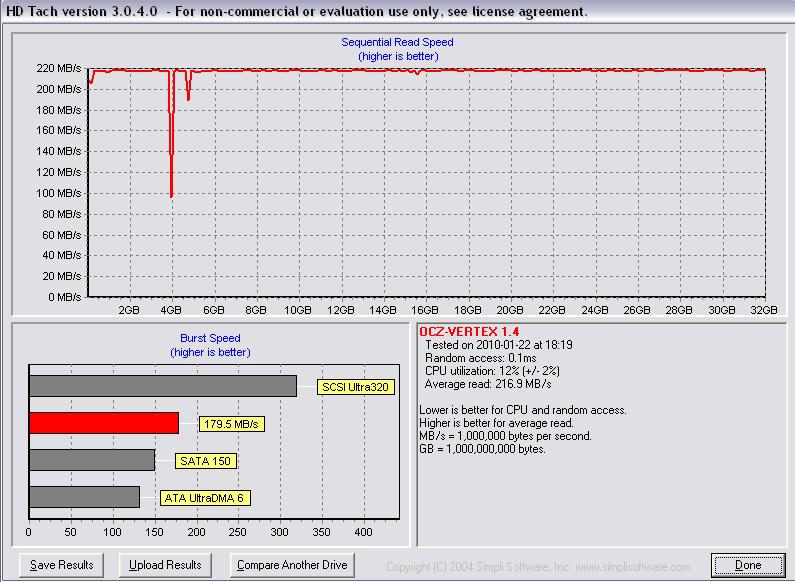The height and width of the screenshot is (582, 795).
Task: Click the 'Random access: 0.1ms' line
Action: (x=481, y=358)
